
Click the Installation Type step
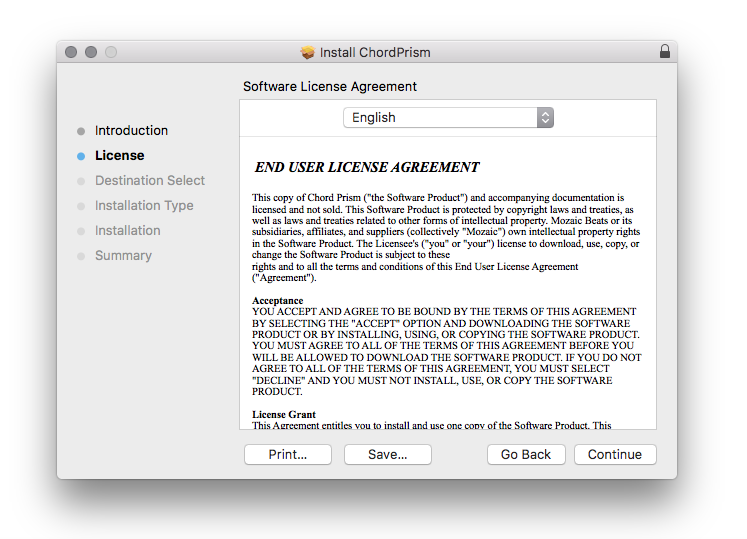tap(144, 205)
